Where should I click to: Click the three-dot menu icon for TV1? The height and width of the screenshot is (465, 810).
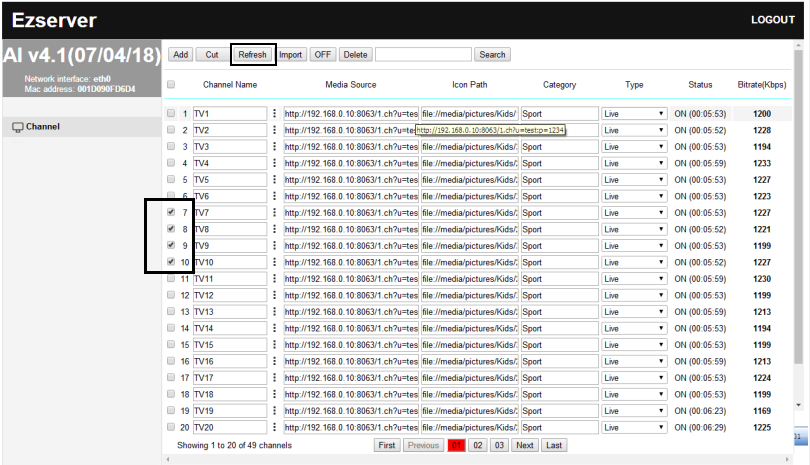point(275,114)
